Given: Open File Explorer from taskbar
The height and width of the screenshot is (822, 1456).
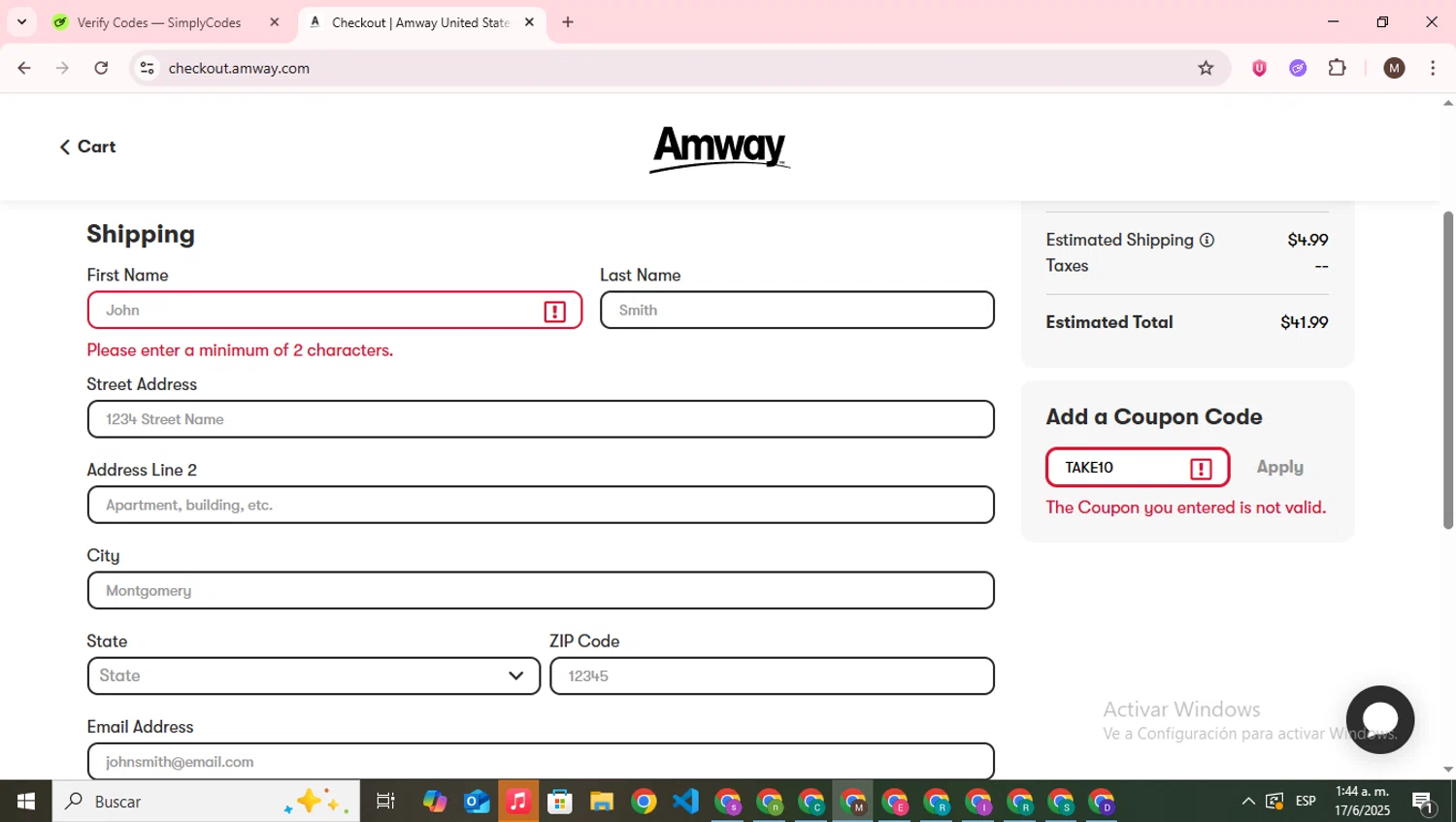Looking at the screenshot, I should [x=602, y=802].
